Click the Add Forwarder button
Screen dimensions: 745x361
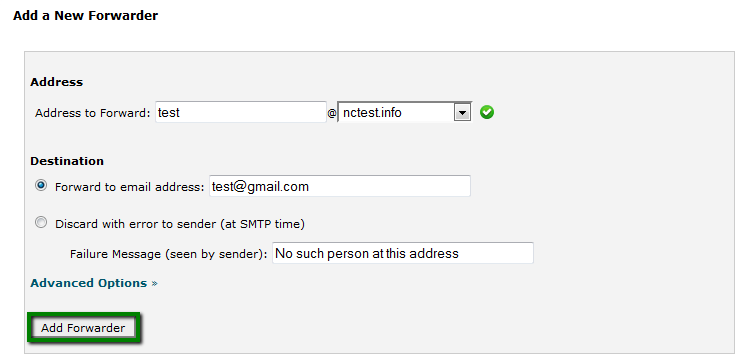pyautogui.click(x=83, y=328)
